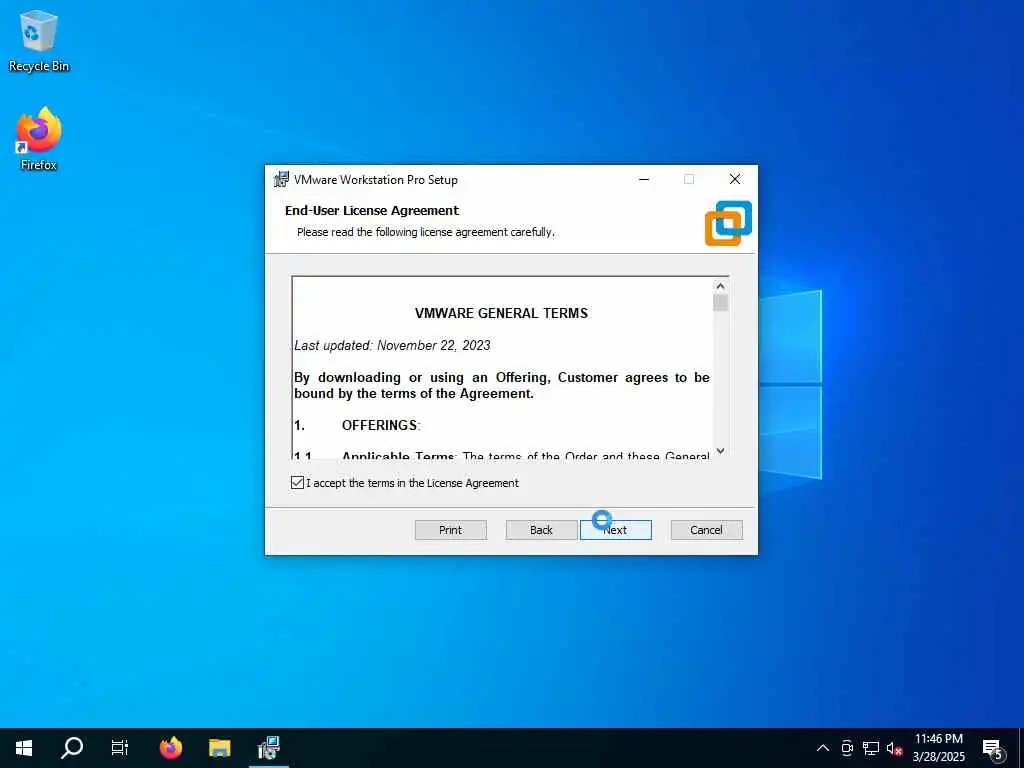This screenshot has width=1024, height=768.
Task: Select the Firefox desktop shortcut
Action: pos(39,138)
